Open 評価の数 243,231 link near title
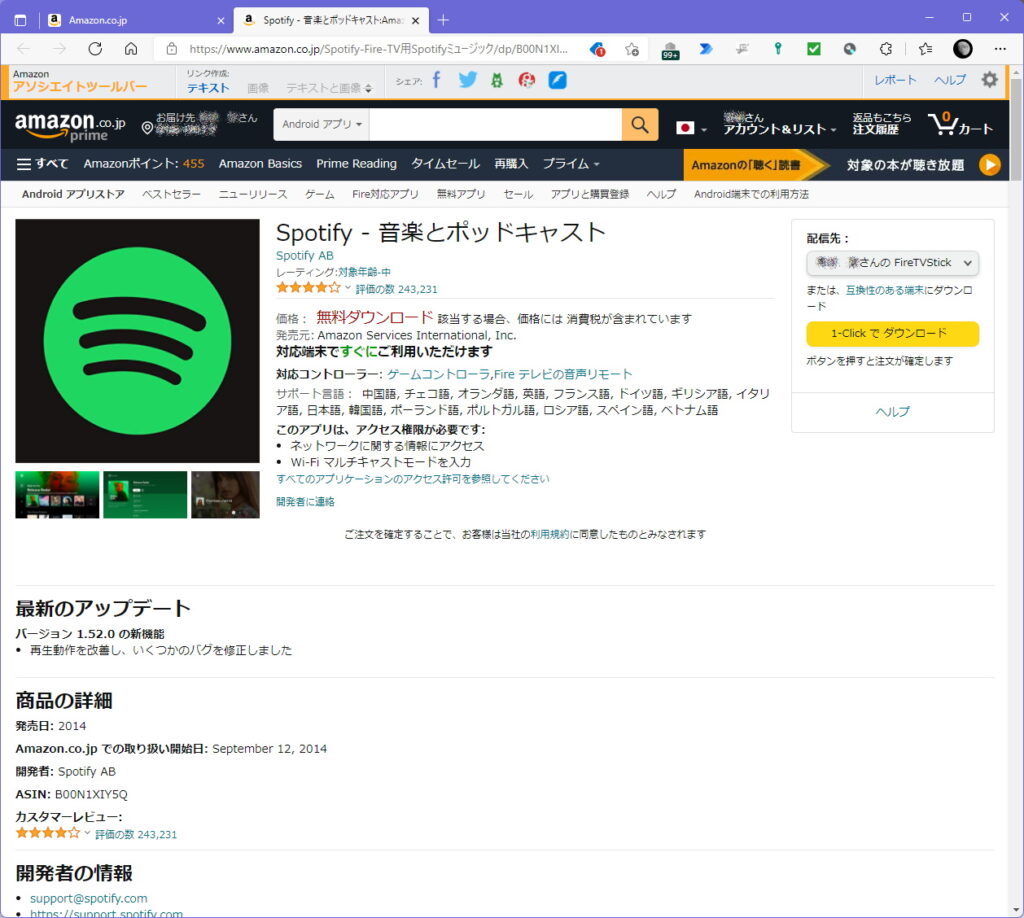 396,289
